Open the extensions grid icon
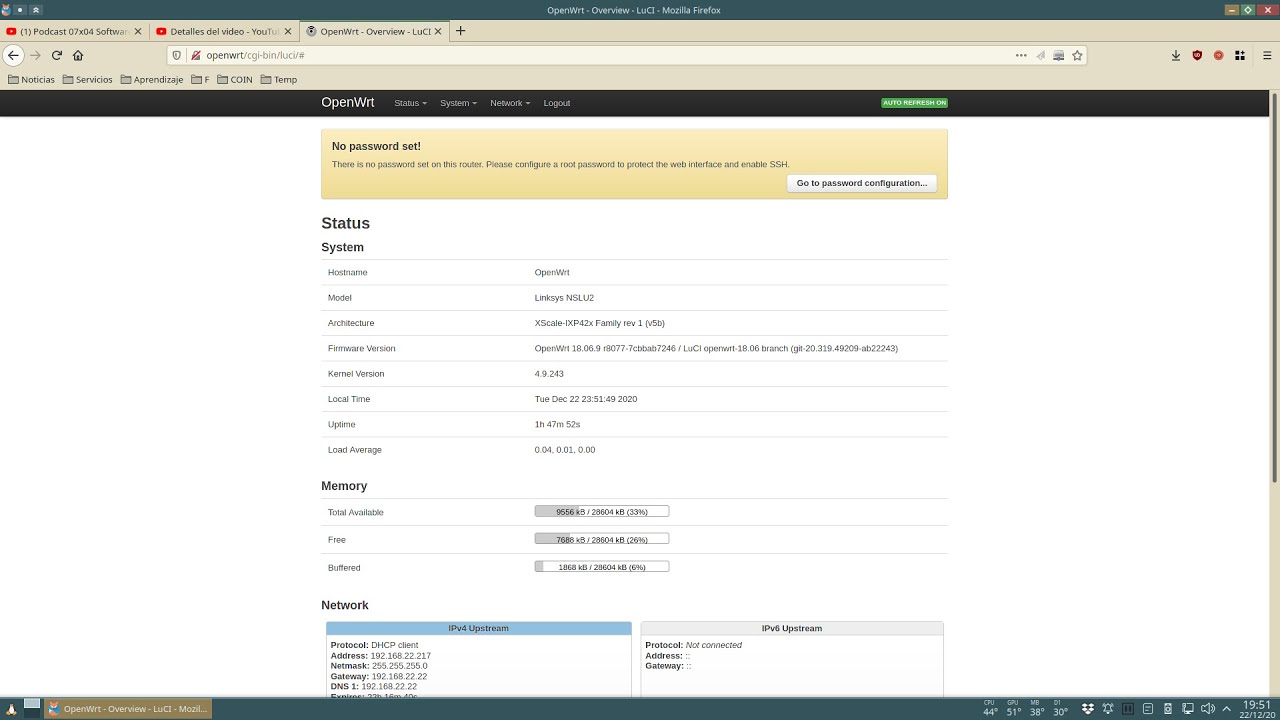The height and width of the screenshot is (720, 1280). click(1239, 55)
